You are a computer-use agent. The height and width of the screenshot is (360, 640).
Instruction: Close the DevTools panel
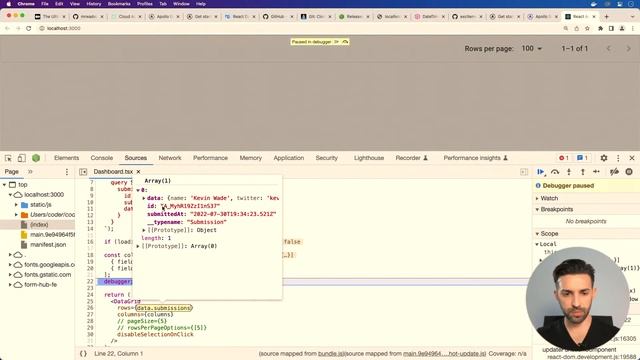coord(632,158)
